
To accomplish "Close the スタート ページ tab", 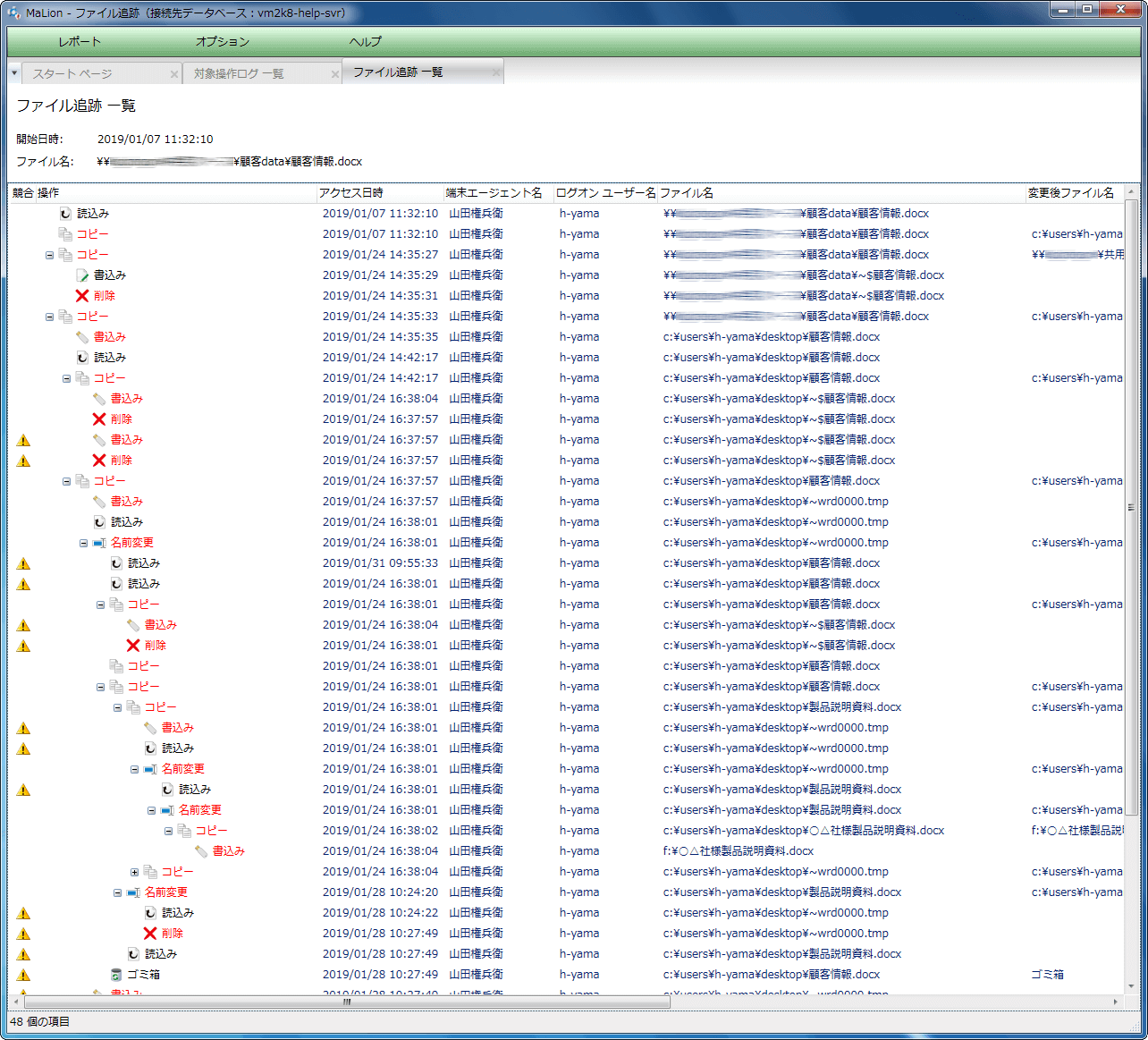I will pos(173,74).
